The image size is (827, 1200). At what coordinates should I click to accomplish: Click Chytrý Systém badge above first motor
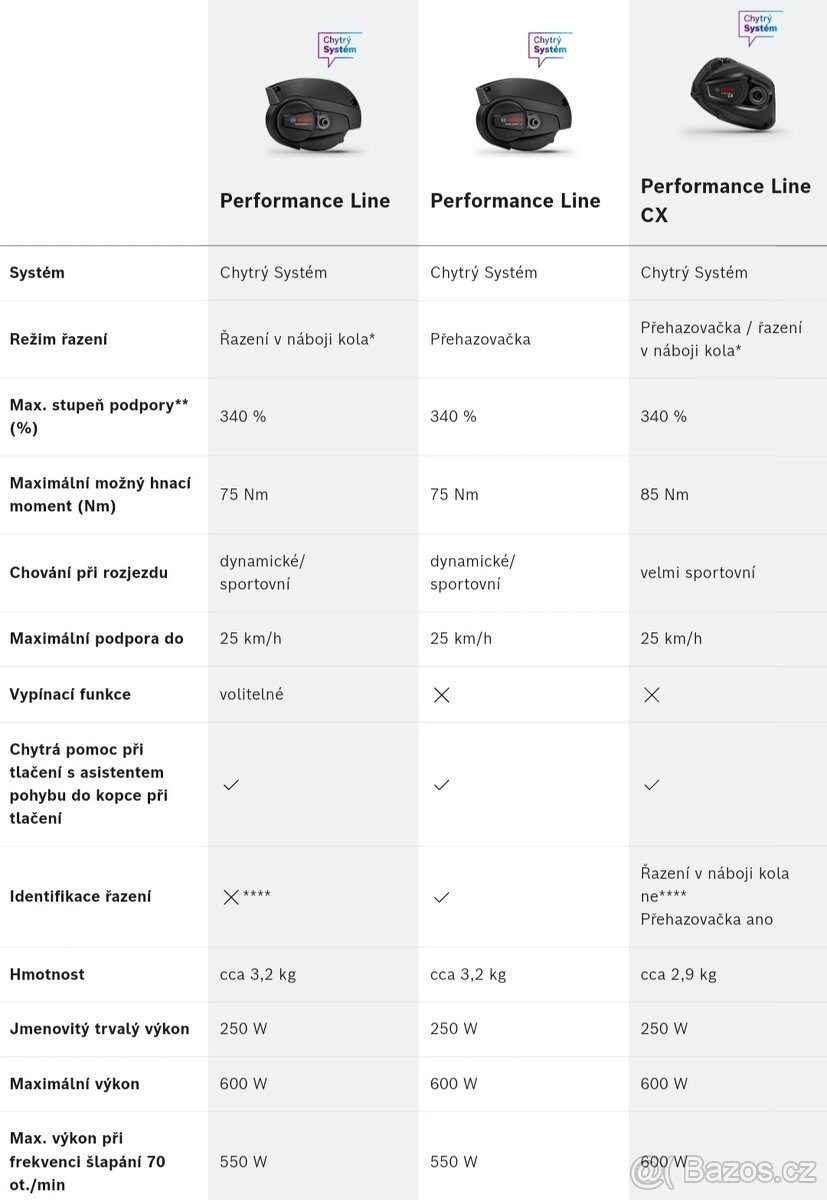340,46
